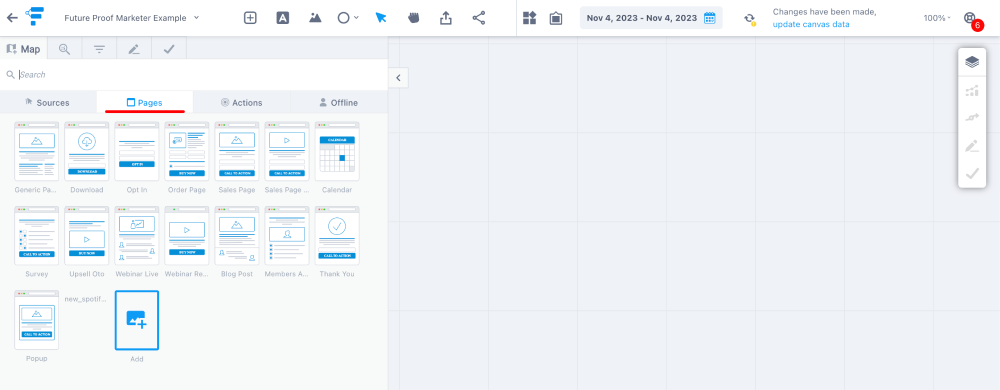
Task: Open the Future Proof Marketer Example dropdown
Action: (x=132, y=18)
